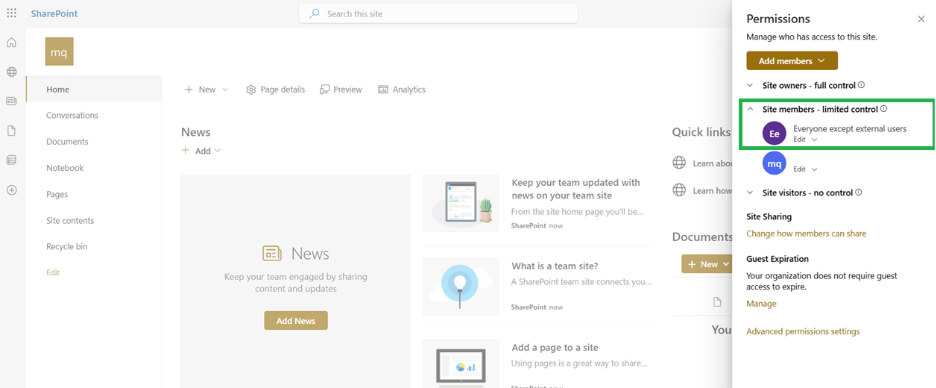Click the first Quick links globe icon
Screen dimensions: 936x388
[679, 163]
